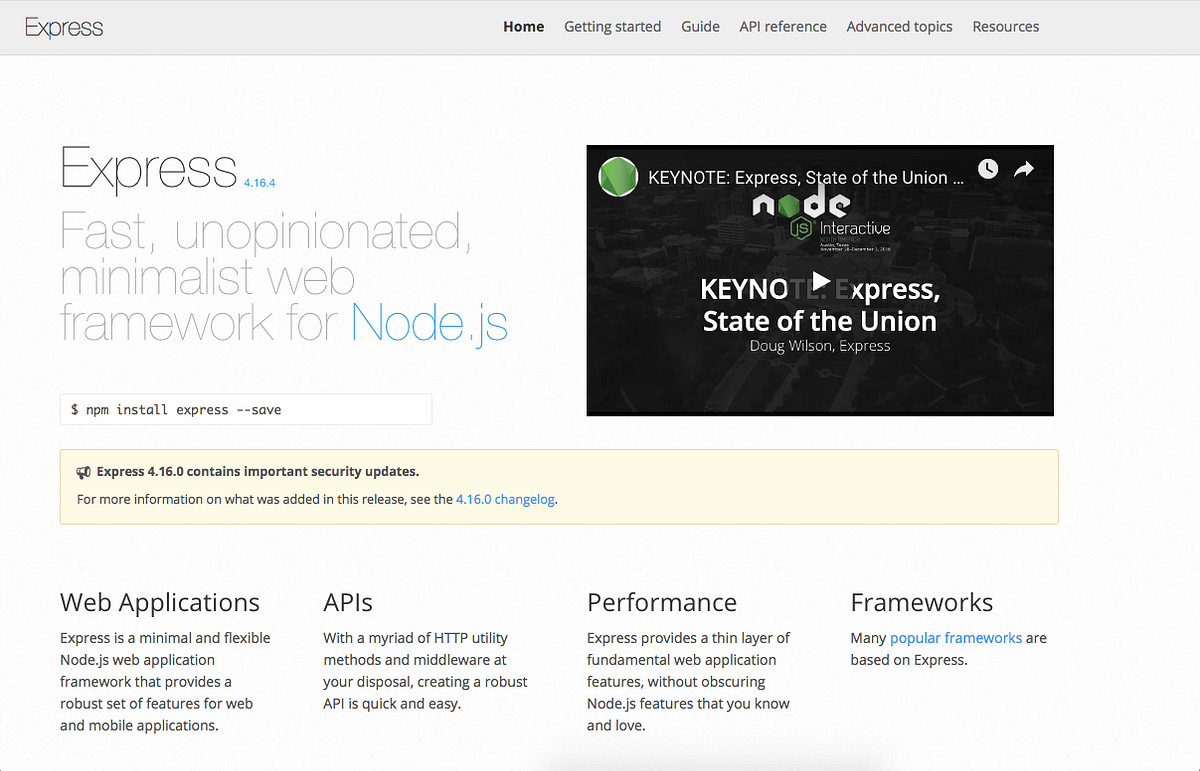Select the Home navigation item
Viewport: 1200px width, 771px height.
pyautogui.click(x=523, y=26)
